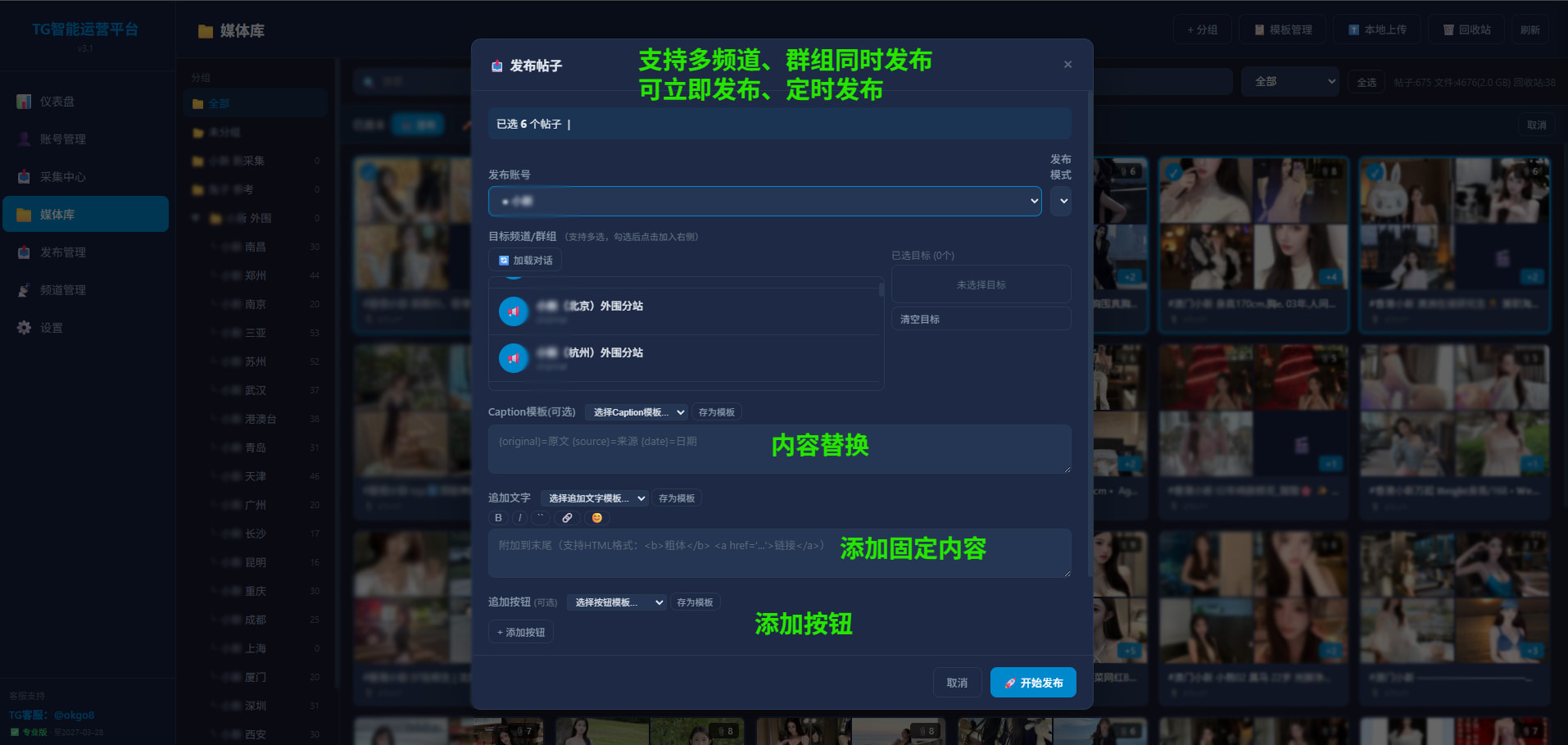Open the 选择按钮模板 dropdown
This screenshot has height=745, width=1568.
pos(618,602)
